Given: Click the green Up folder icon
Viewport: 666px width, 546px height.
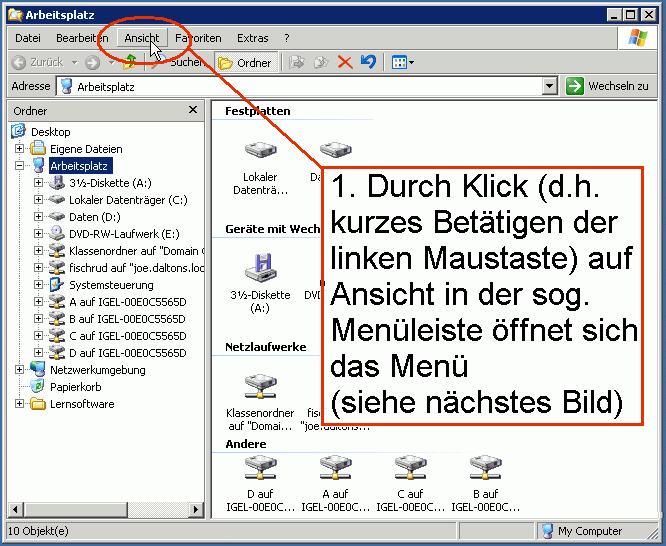Looking at the screenshot, I should 129,62.
